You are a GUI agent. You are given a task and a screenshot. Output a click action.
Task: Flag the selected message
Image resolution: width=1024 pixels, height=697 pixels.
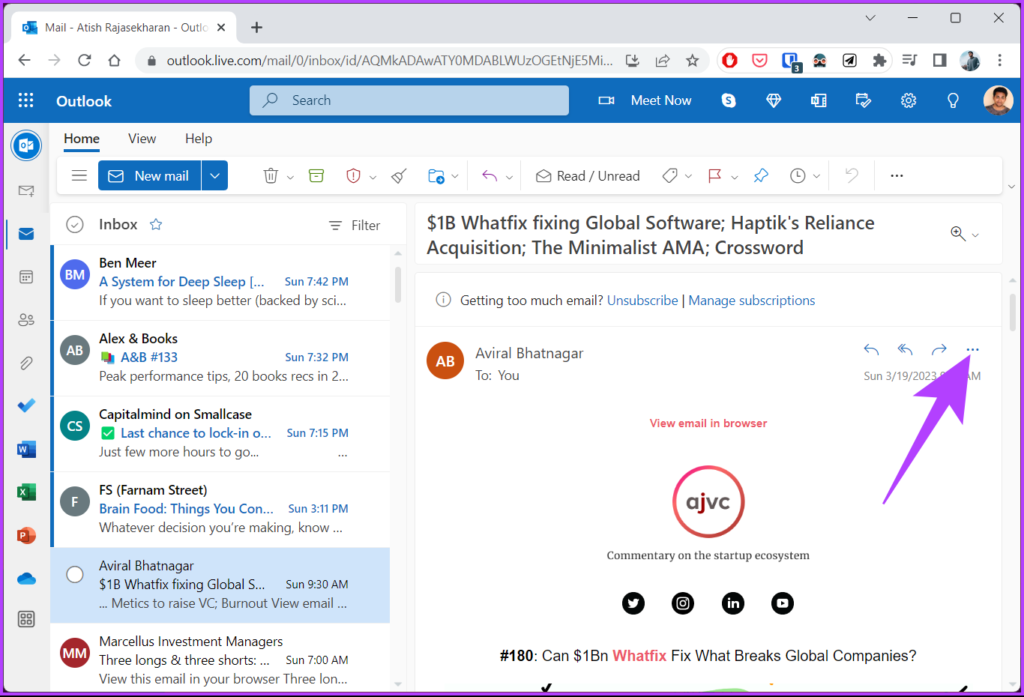tap(714, 176)
